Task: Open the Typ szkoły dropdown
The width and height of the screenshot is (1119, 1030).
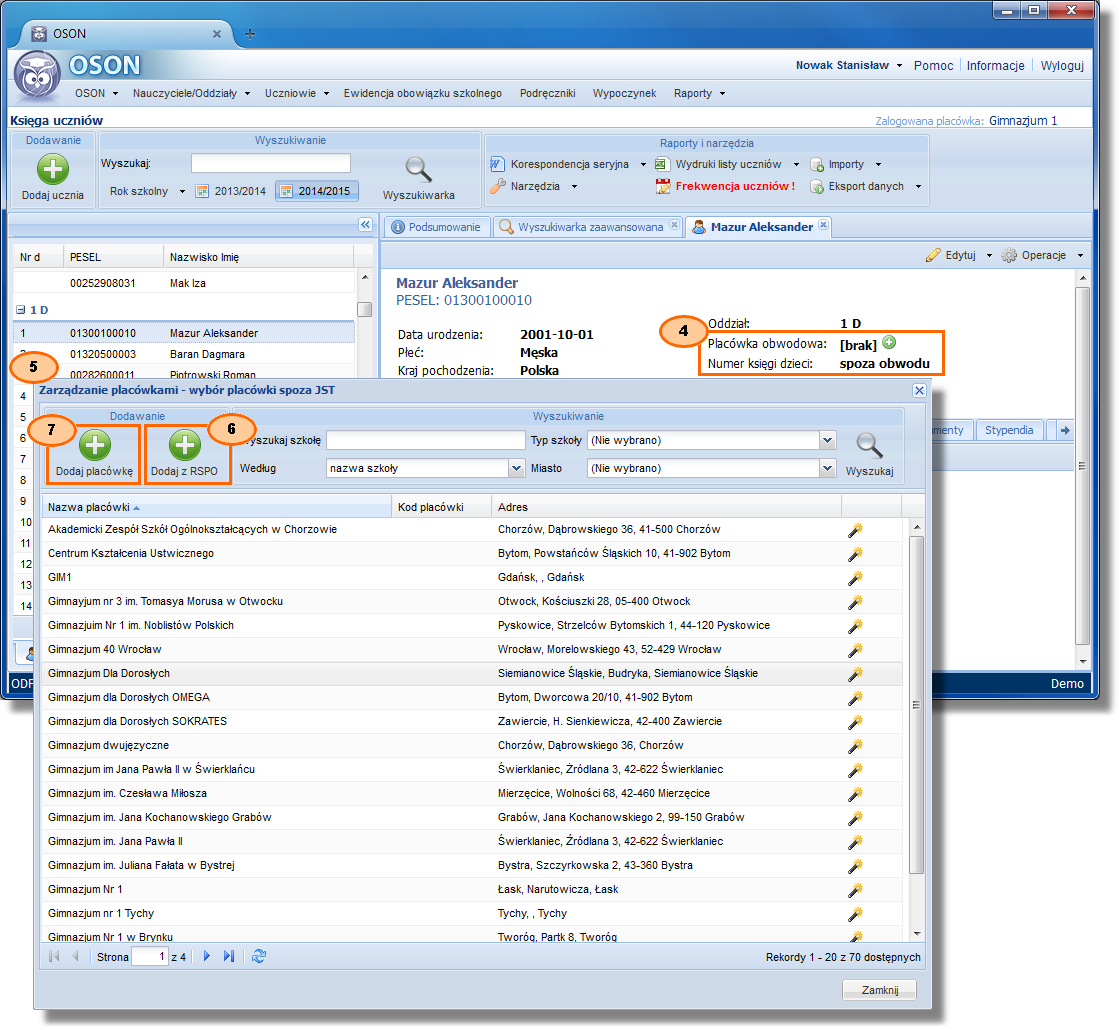Action: pos(826,440)
